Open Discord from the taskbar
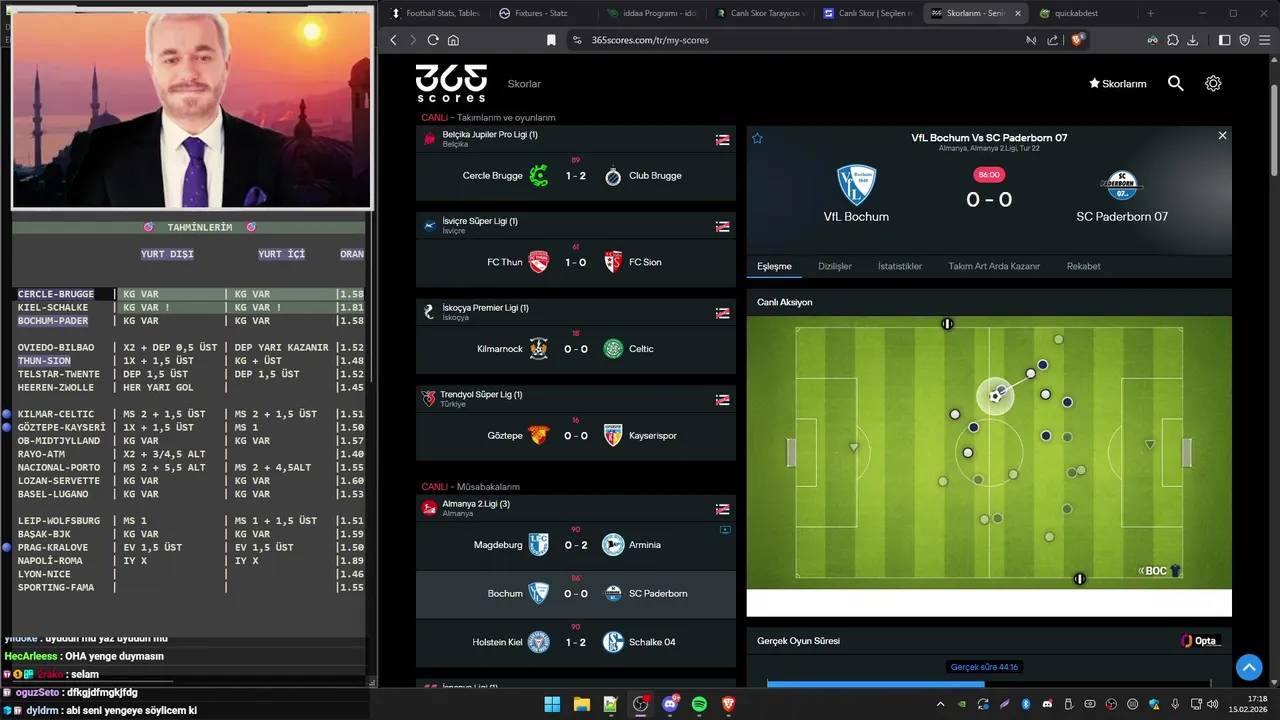1280x720 pixels. (669, 705)
